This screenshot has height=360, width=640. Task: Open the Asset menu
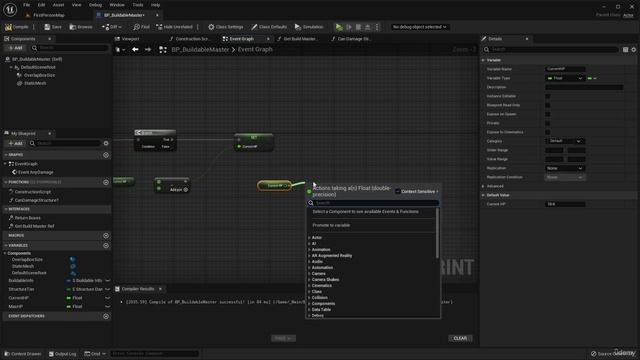58,5
